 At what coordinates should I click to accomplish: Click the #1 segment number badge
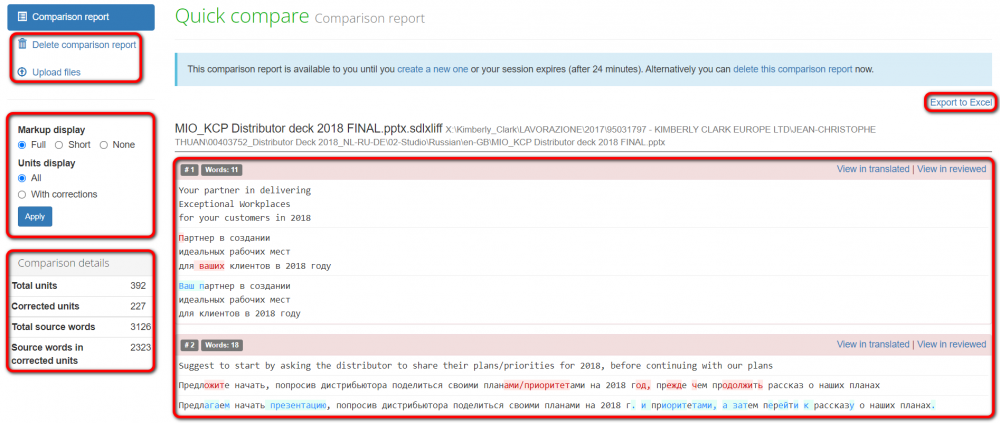pyautogui.click(x=189, y=170)
